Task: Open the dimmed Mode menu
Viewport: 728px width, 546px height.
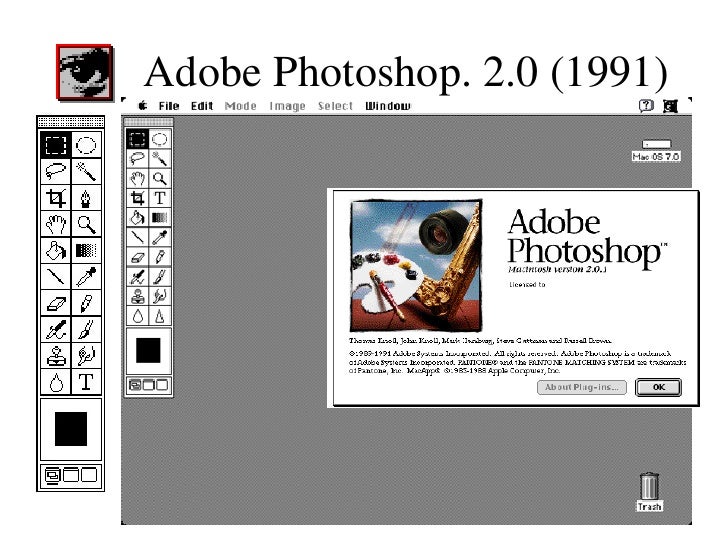Action: pyautogui.click(x=240, y=106)
